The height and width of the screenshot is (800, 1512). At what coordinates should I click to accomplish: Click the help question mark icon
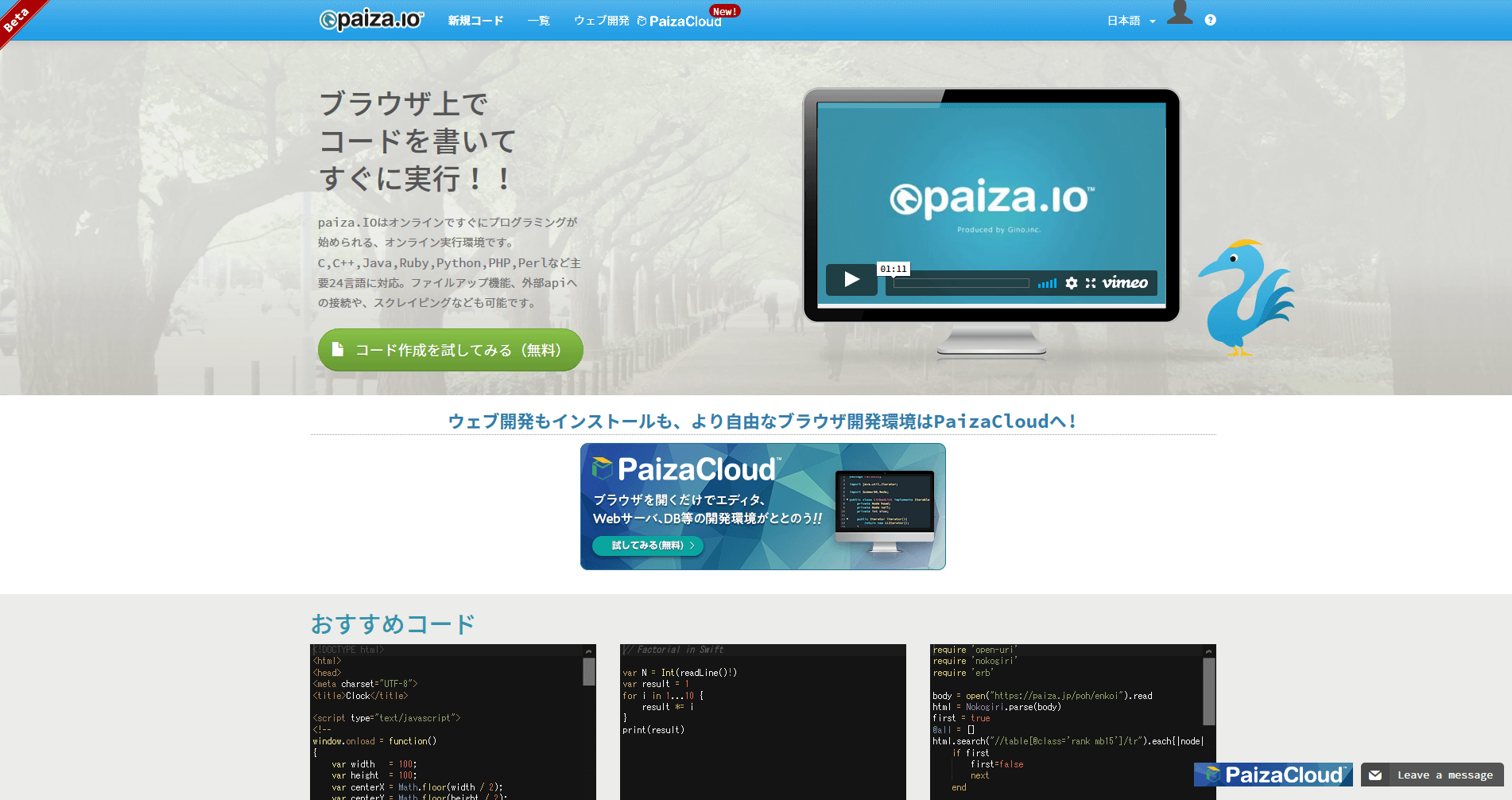[1210, 20]
